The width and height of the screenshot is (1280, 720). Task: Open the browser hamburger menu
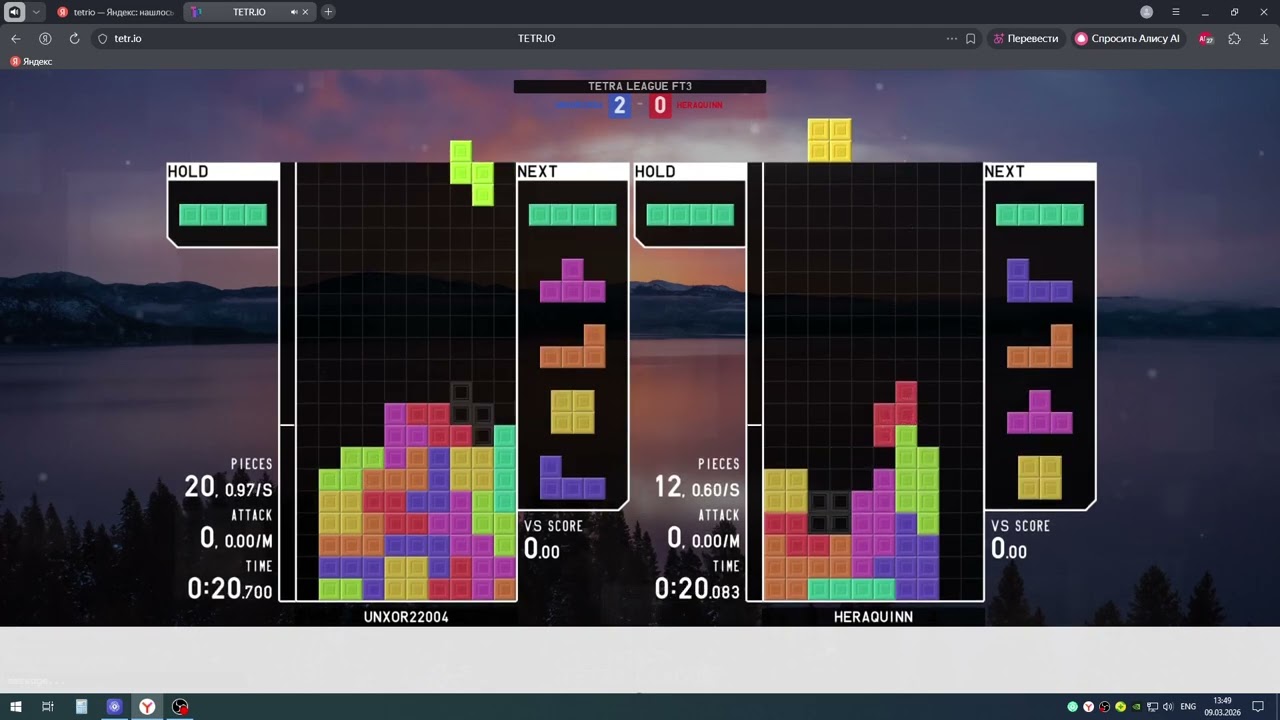coord(1176,12)
